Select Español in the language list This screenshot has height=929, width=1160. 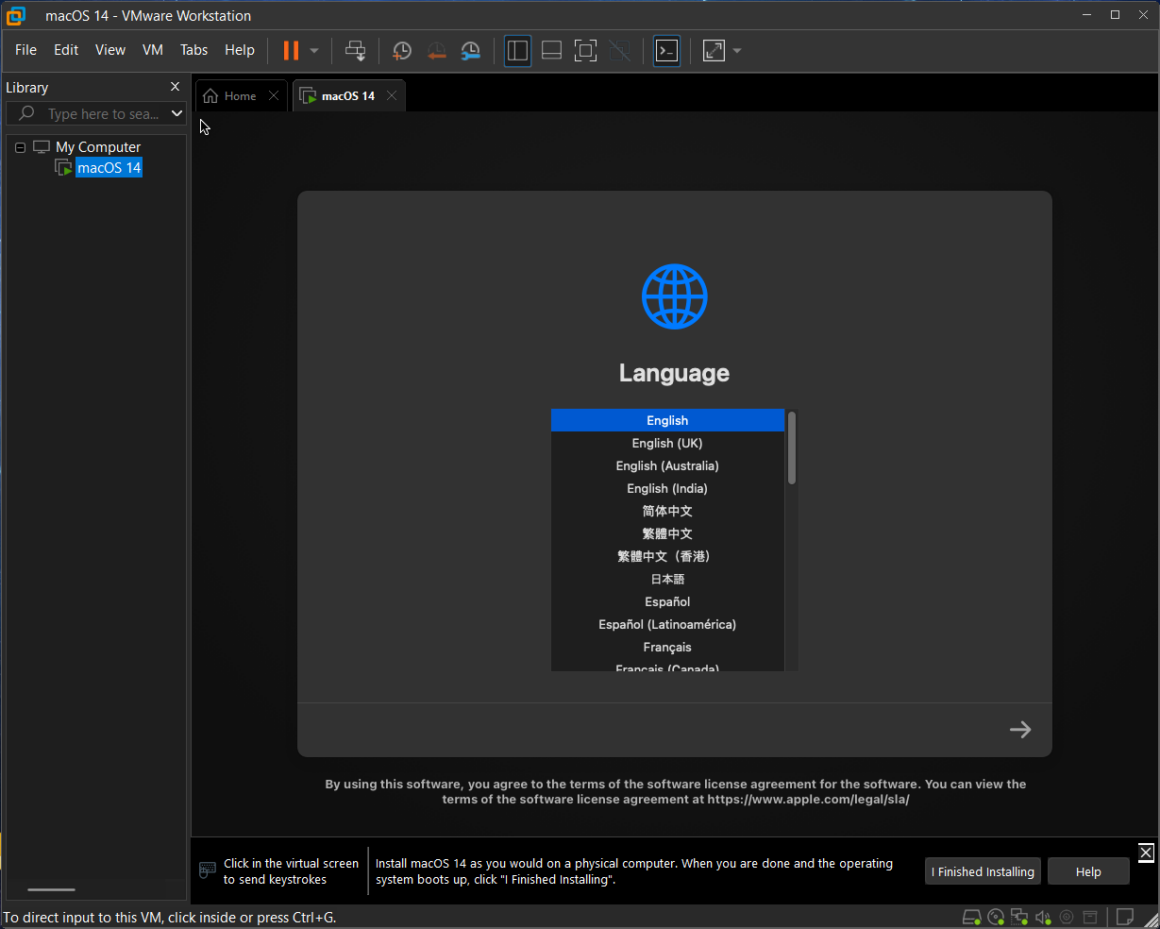point(667,601)
